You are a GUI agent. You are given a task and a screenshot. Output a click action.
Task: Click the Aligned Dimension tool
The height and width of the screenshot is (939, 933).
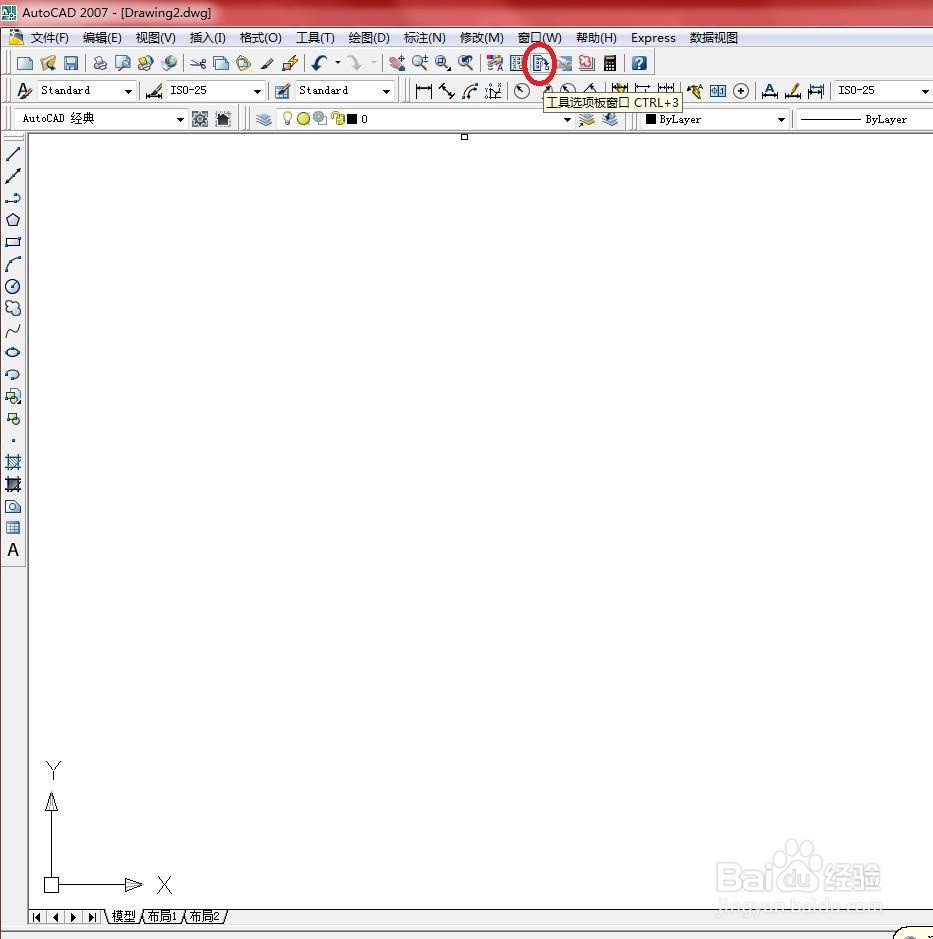click(x=447, y=91)
